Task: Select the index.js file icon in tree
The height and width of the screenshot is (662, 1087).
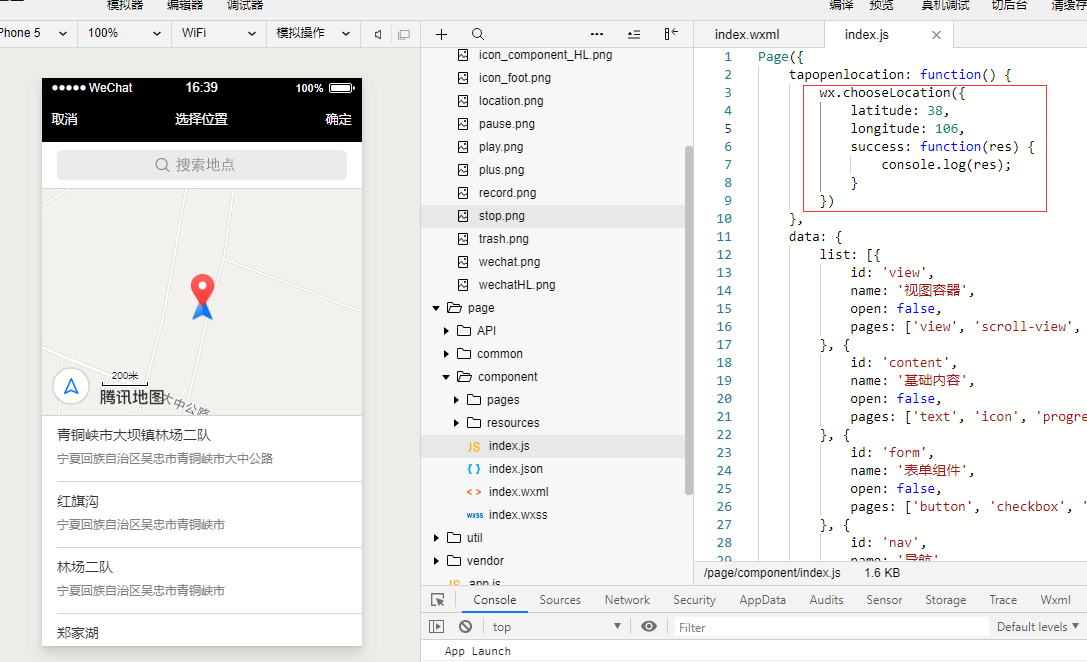Action: coord(473,446)
